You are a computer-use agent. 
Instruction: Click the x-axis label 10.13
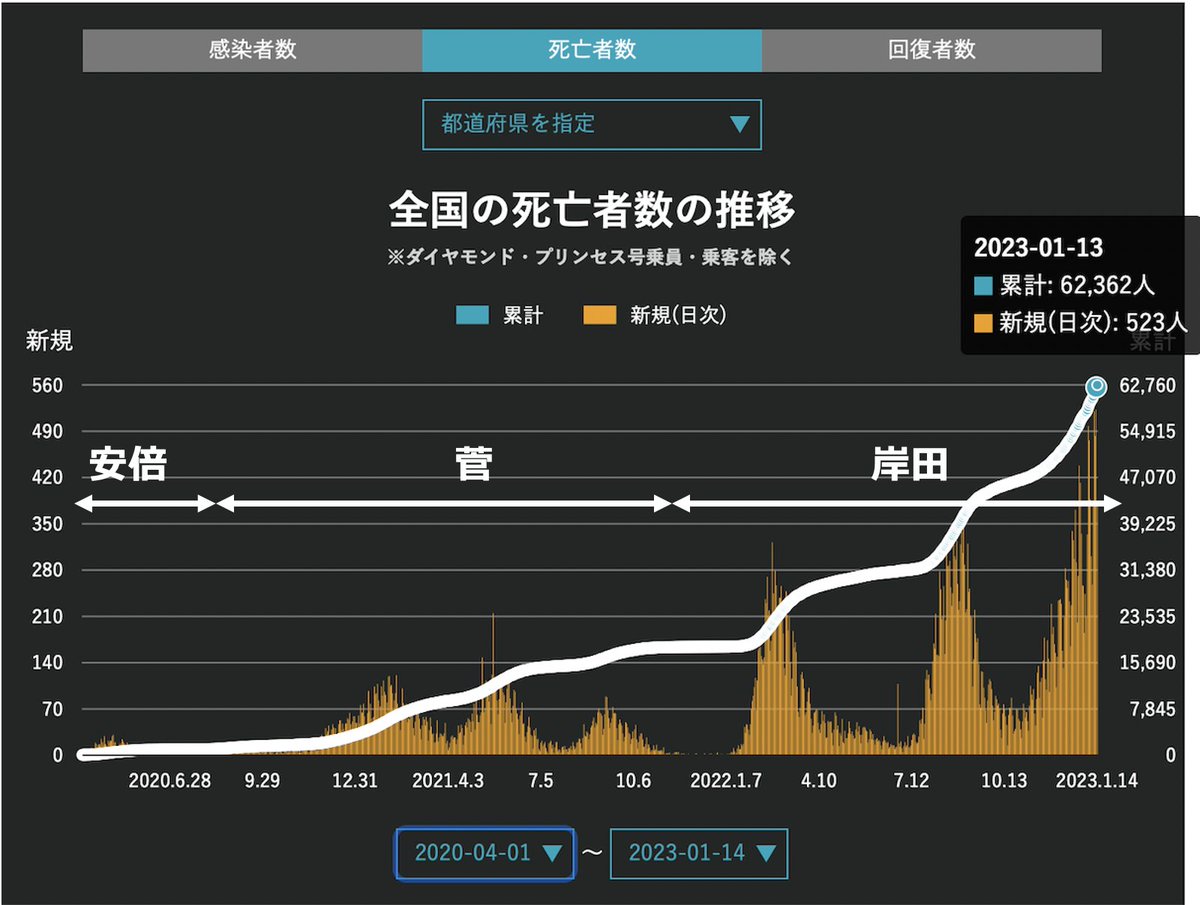[x=1004, y=781]
